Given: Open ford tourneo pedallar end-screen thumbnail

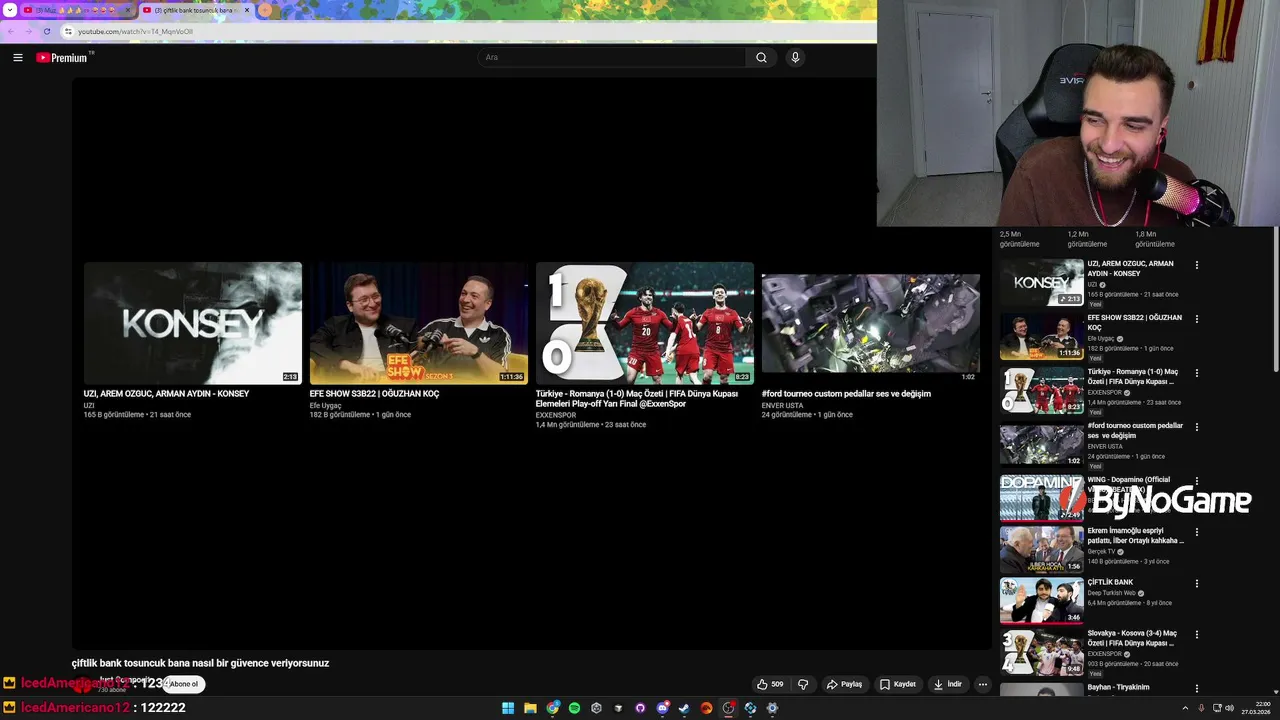Looking at the screenshot, I should pos(871,323).
